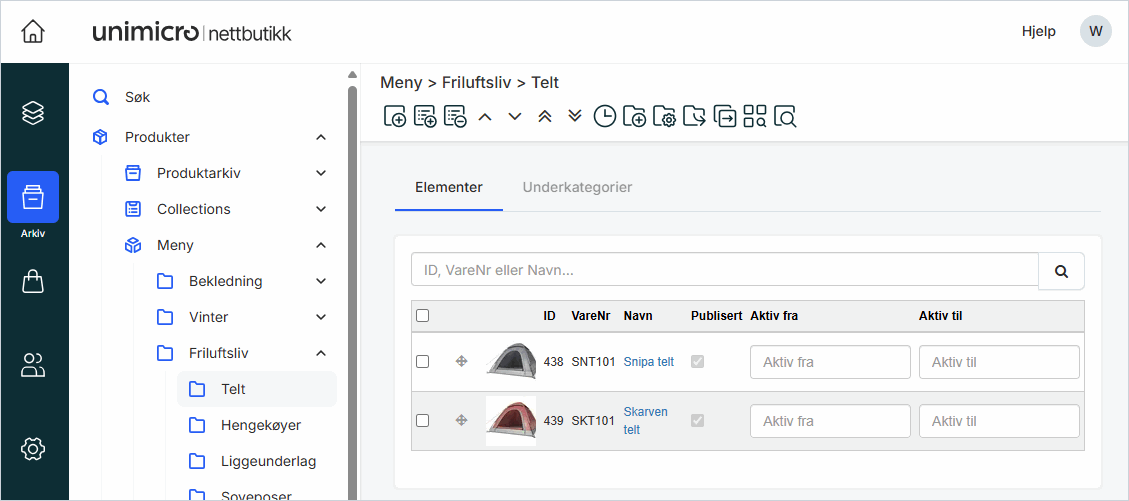Click the home icon
Viewport: 1129px width, 501px height.
click(x=33, y=32)
